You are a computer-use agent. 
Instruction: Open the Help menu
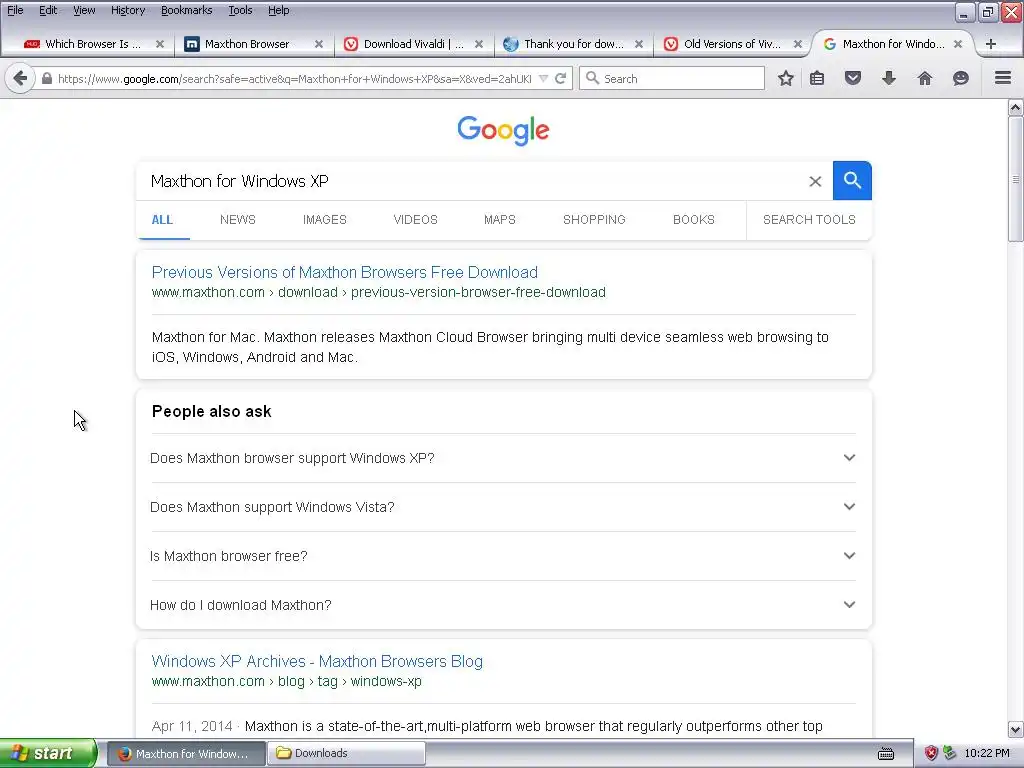[x=279, y=10]
